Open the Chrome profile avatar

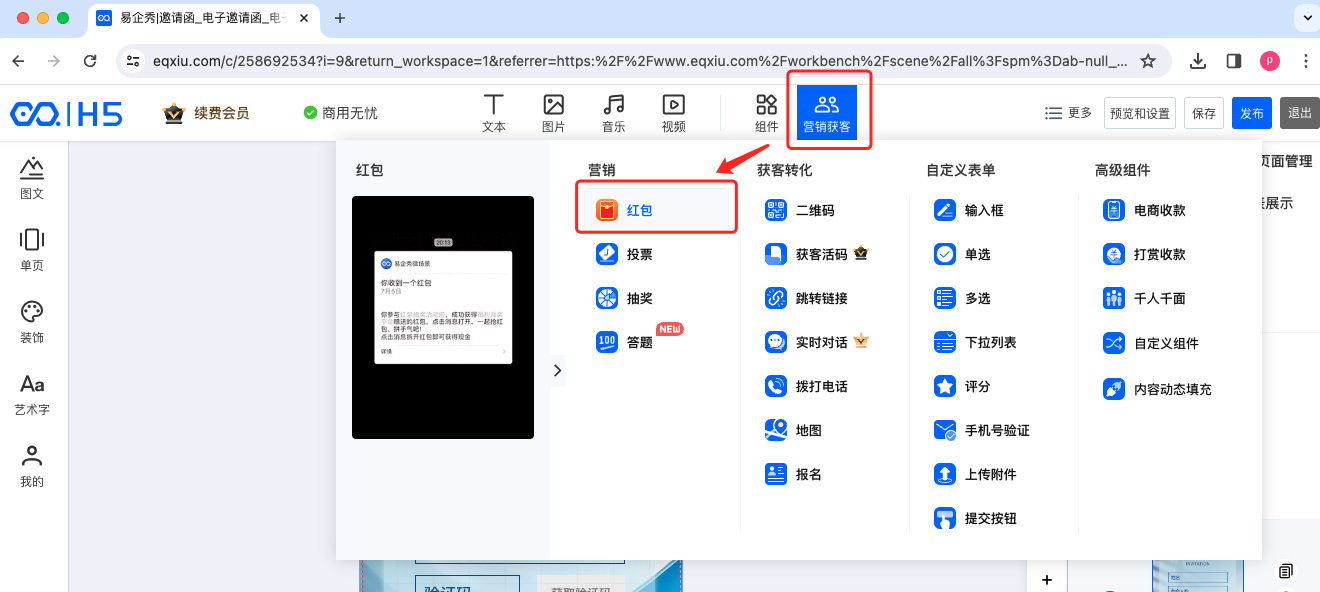click(1270, 61)
